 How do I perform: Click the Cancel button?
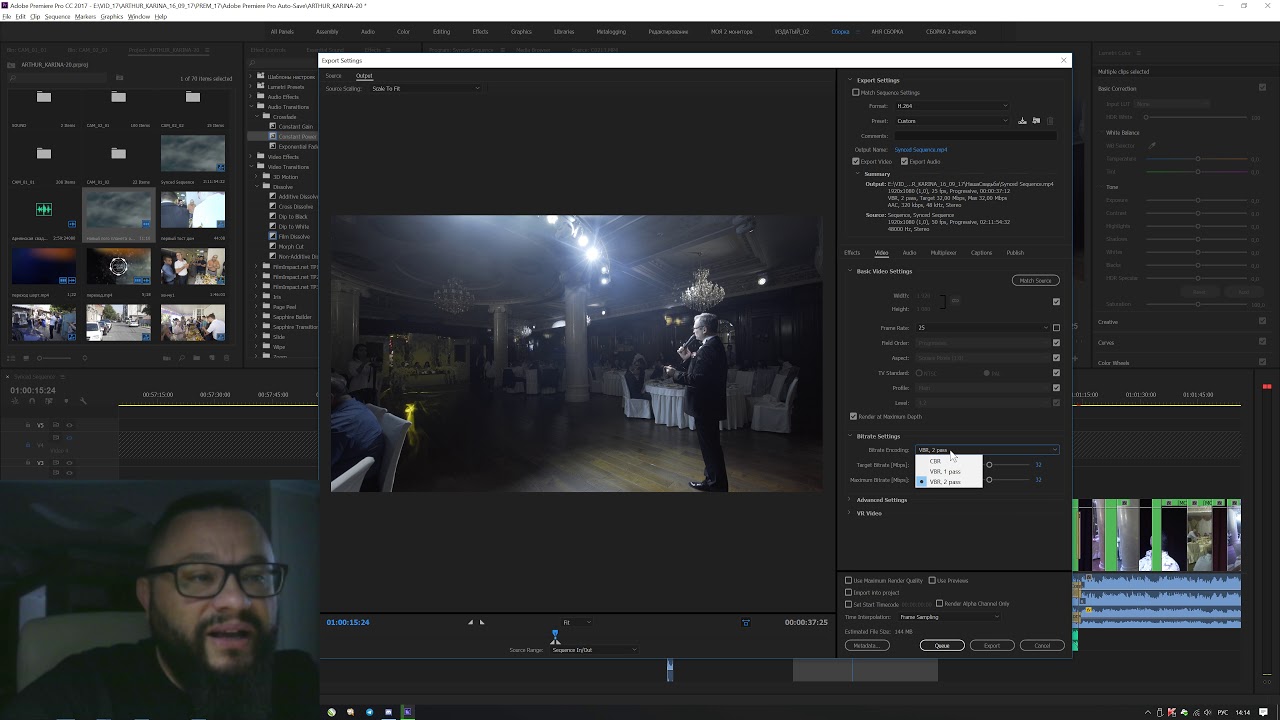pyautogui.click(x=1042, y=646)
